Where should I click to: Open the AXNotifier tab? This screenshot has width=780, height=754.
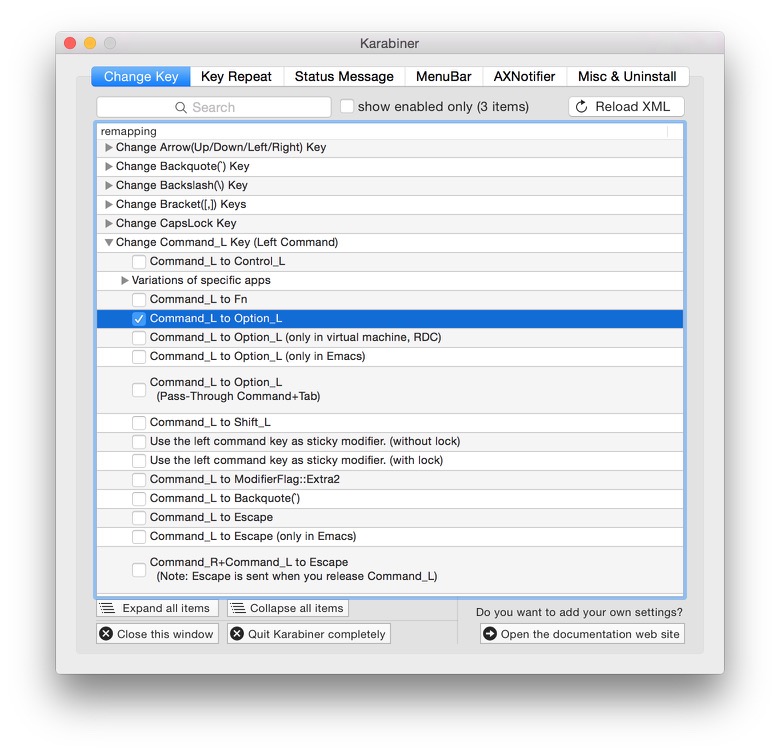tap(524, 77)
